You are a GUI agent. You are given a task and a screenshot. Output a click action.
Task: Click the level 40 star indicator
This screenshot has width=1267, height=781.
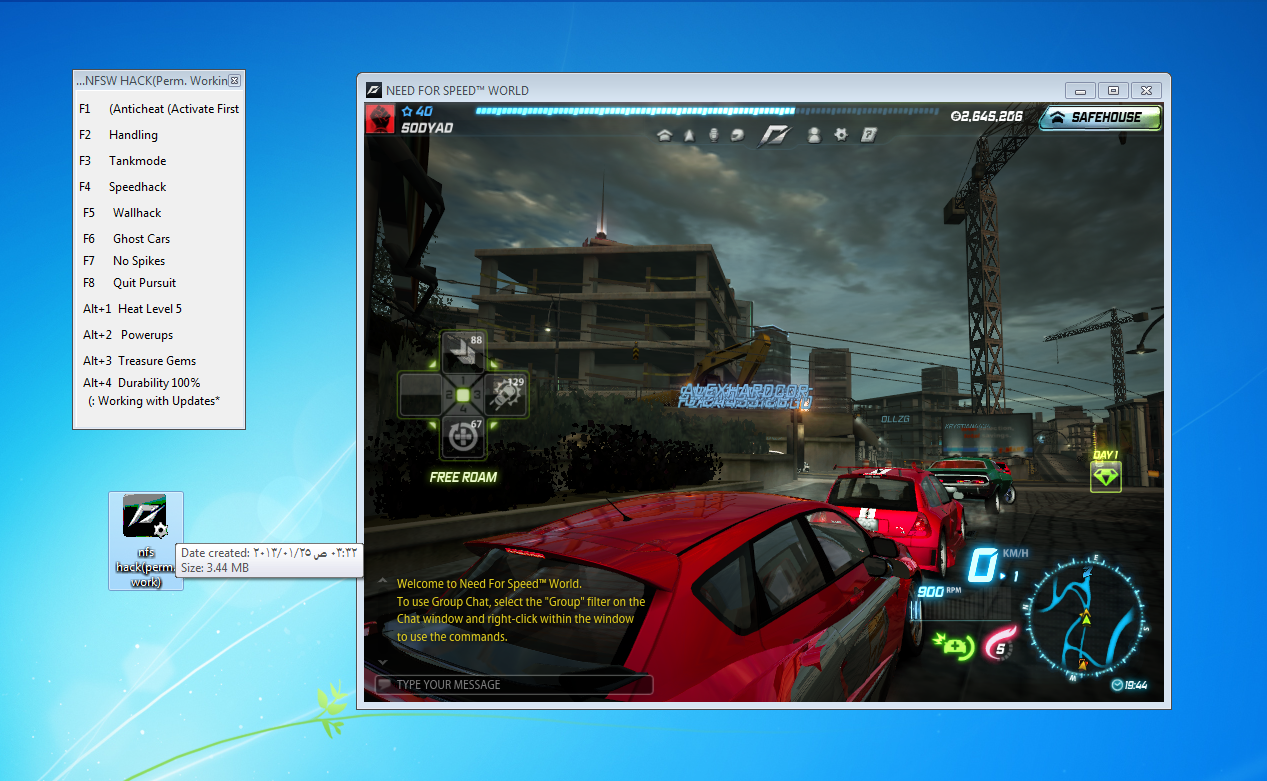tap(416, 111)
